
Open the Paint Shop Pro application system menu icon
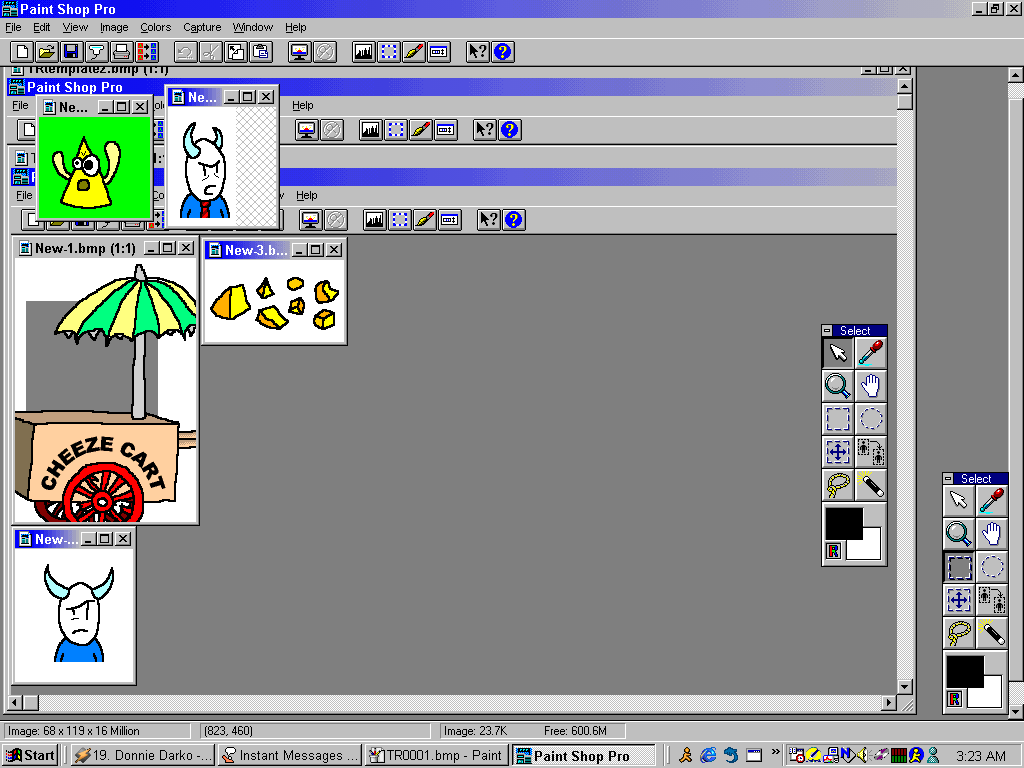10,9
